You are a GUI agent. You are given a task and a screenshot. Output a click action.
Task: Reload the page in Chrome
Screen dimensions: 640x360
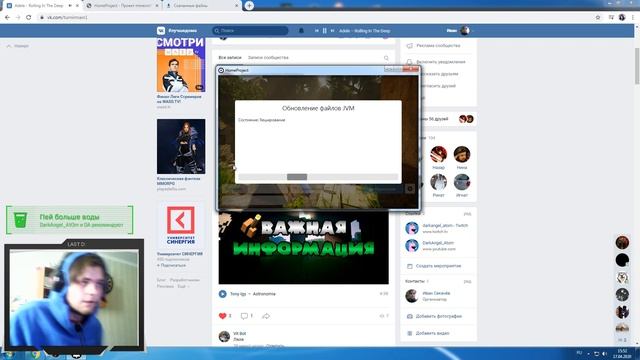pos(29,18)
